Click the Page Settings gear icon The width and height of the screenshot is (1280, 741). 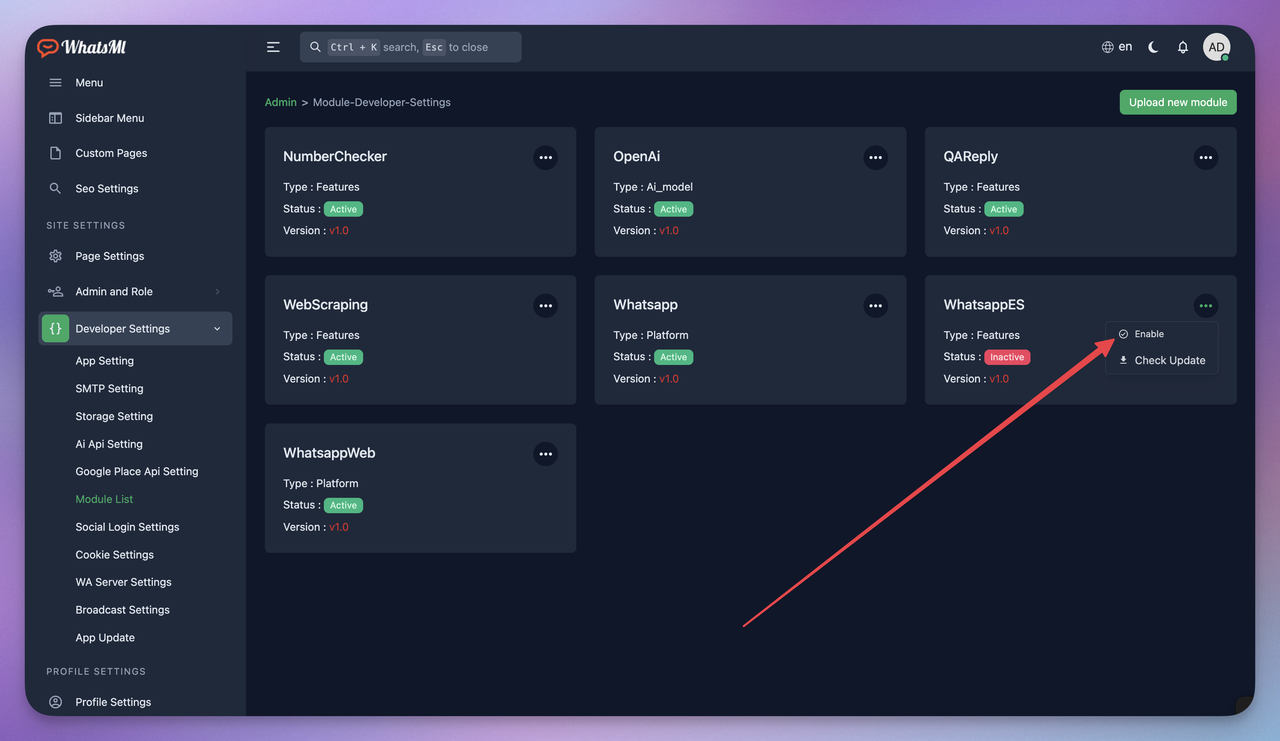55,256
